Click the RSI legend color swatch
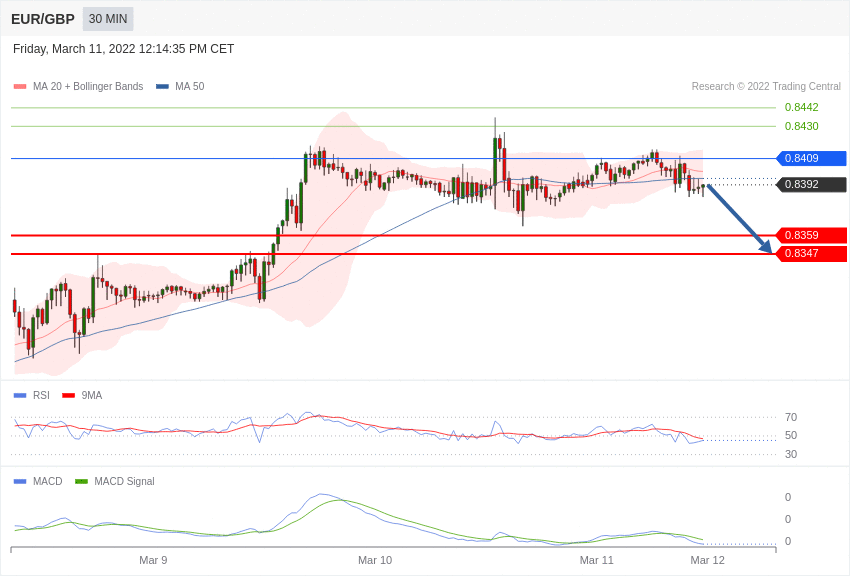Viewport: 850px width, 576px height. click(20, 396)
